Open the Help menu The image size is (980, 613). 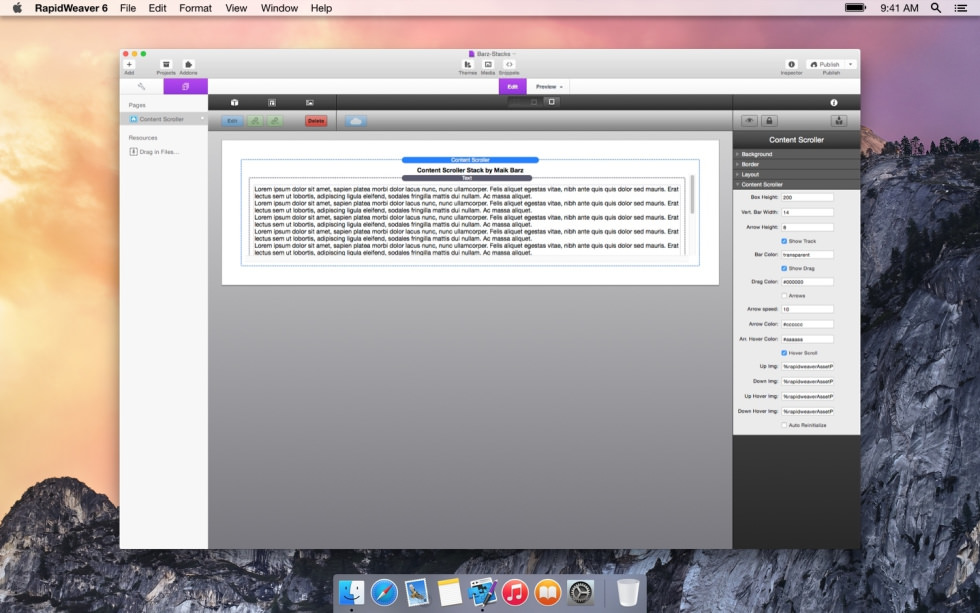point(321,8)
